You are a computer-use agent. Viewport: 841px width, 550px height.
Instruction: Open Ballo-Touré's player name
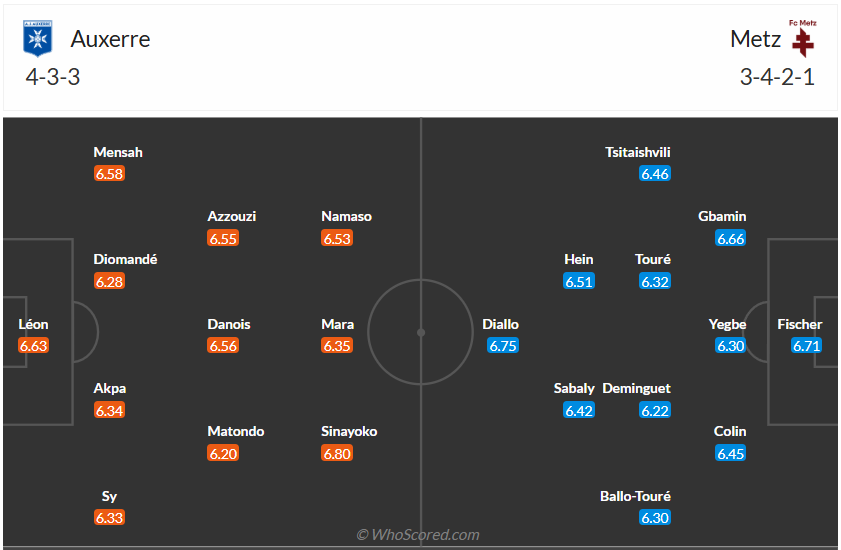(635, 496)
